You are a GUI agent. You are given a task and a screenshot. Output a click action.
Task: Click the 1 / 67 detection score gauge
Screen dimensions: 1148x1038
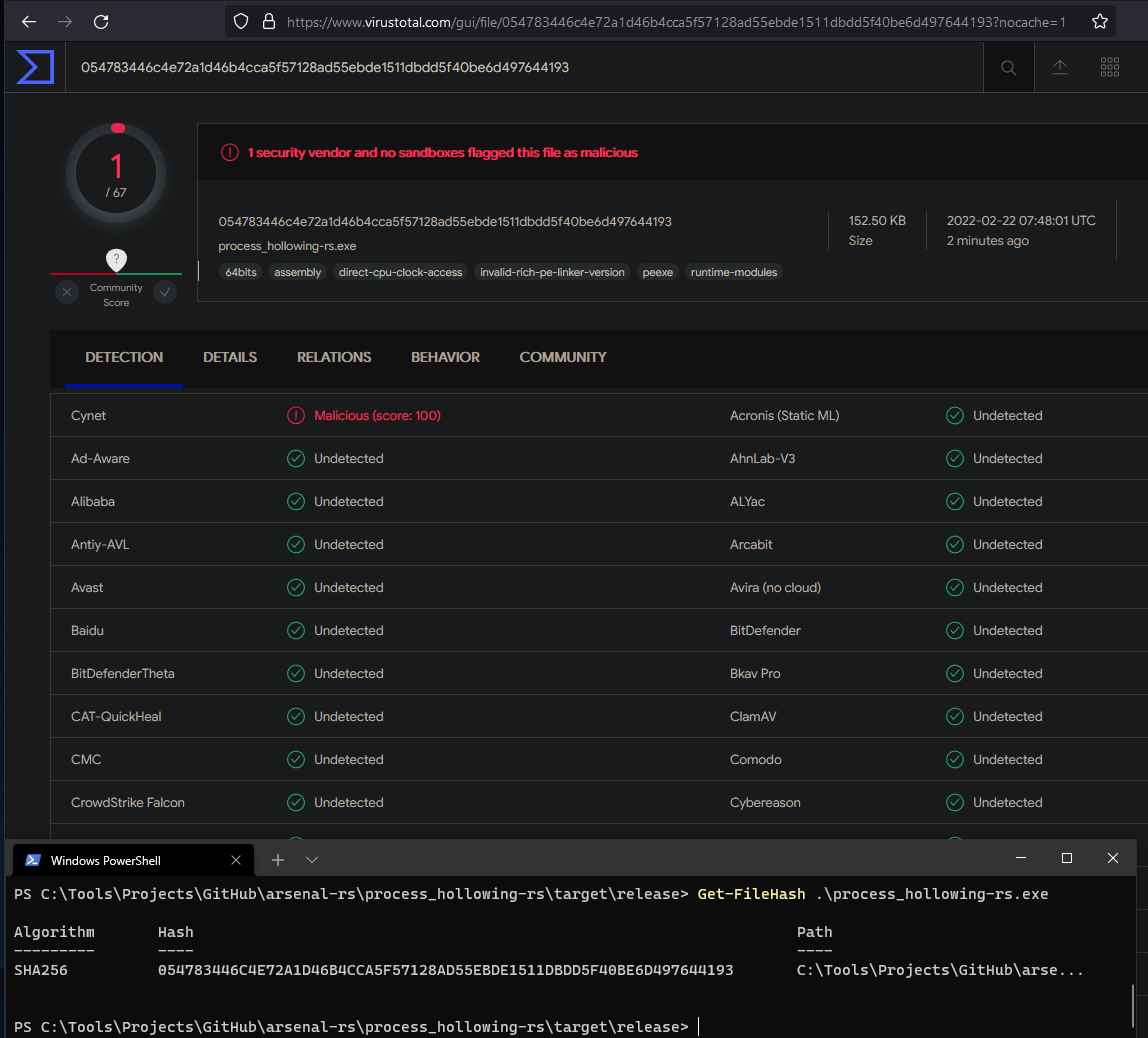point(116,173)
